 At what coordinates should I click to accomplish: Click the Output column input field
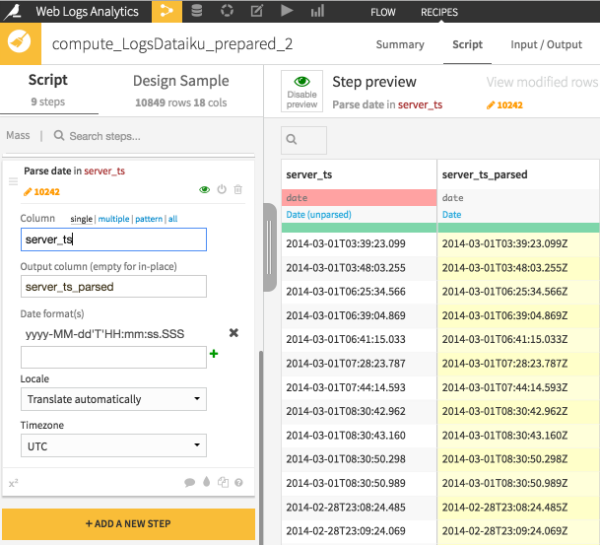coord(114,286)
